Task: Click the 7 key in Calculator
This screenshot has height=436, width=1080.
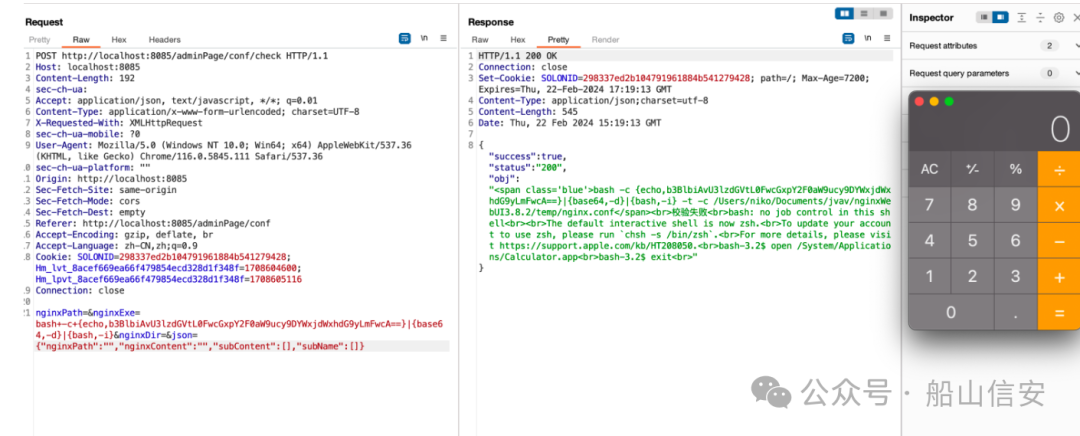Action: pos(929,205)
